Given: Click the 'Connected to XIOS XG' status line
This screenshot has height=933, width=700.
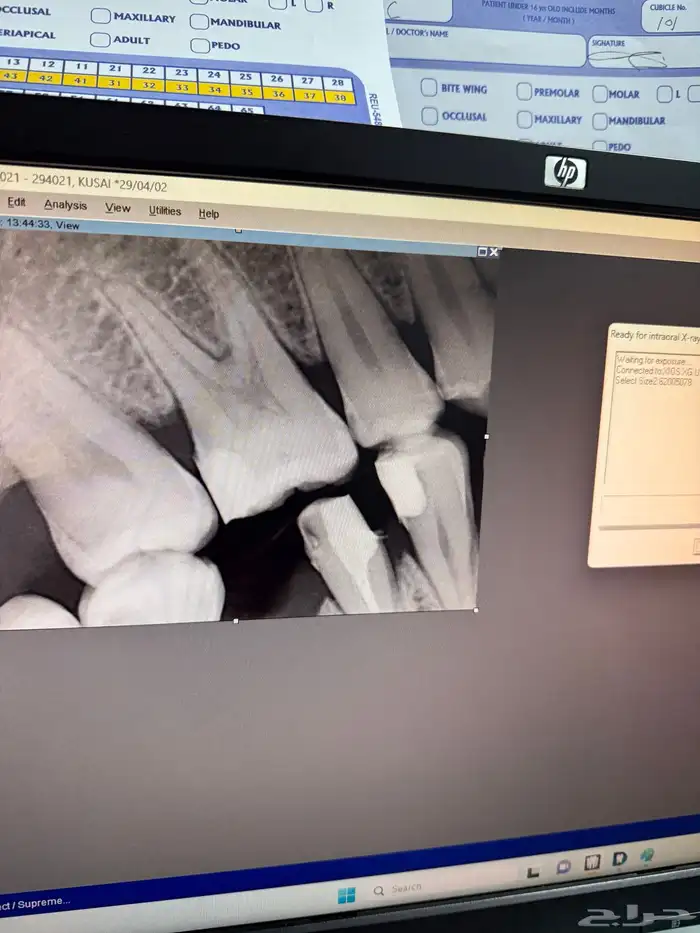Looking at the screenshot, I should pyautogui.click(x=658, y=371).
